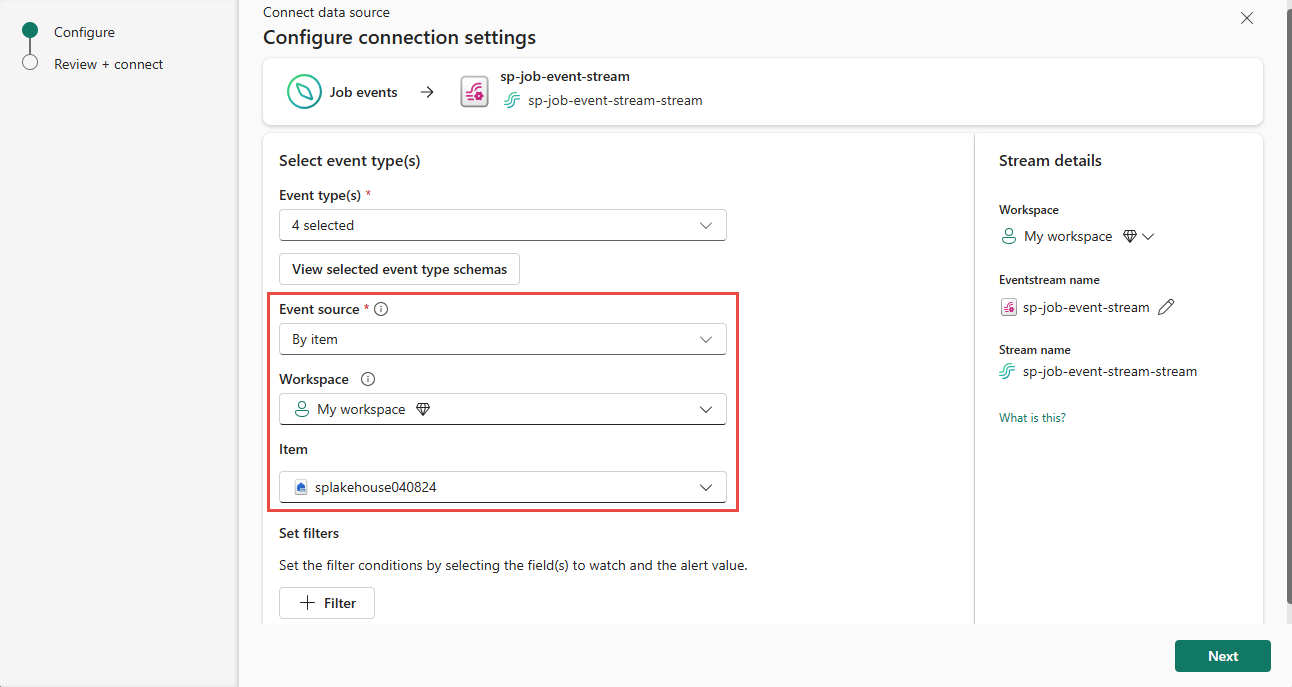Screen dimensions: 1292x687
Task: Click the premium diamond icon in Stream details
Action: pyautogui.click(x=1130, y=237)
